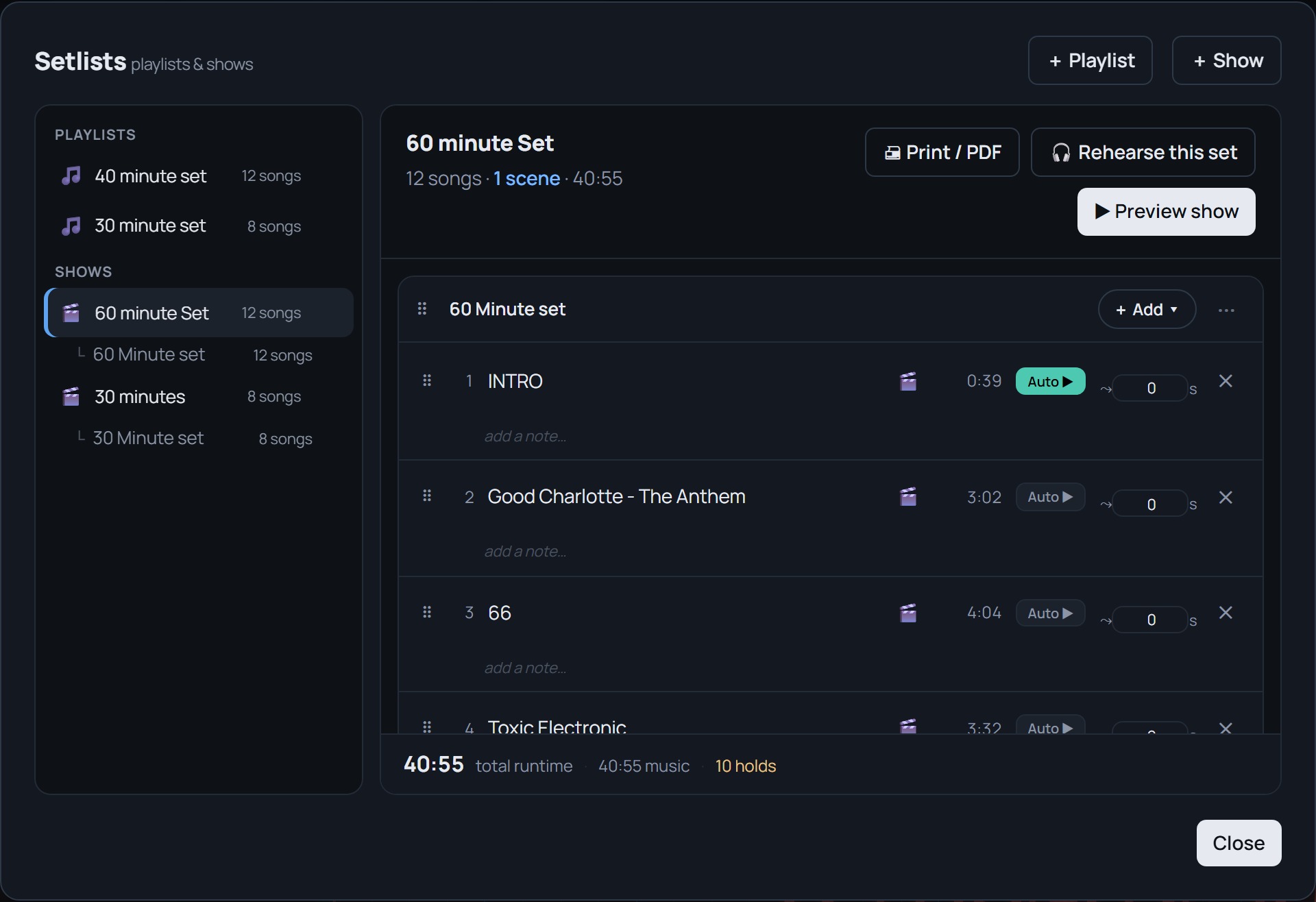Click the clapperboard icon on song 66 row
The height and width of the screenshot is (902, 1316).
point(908,613)
